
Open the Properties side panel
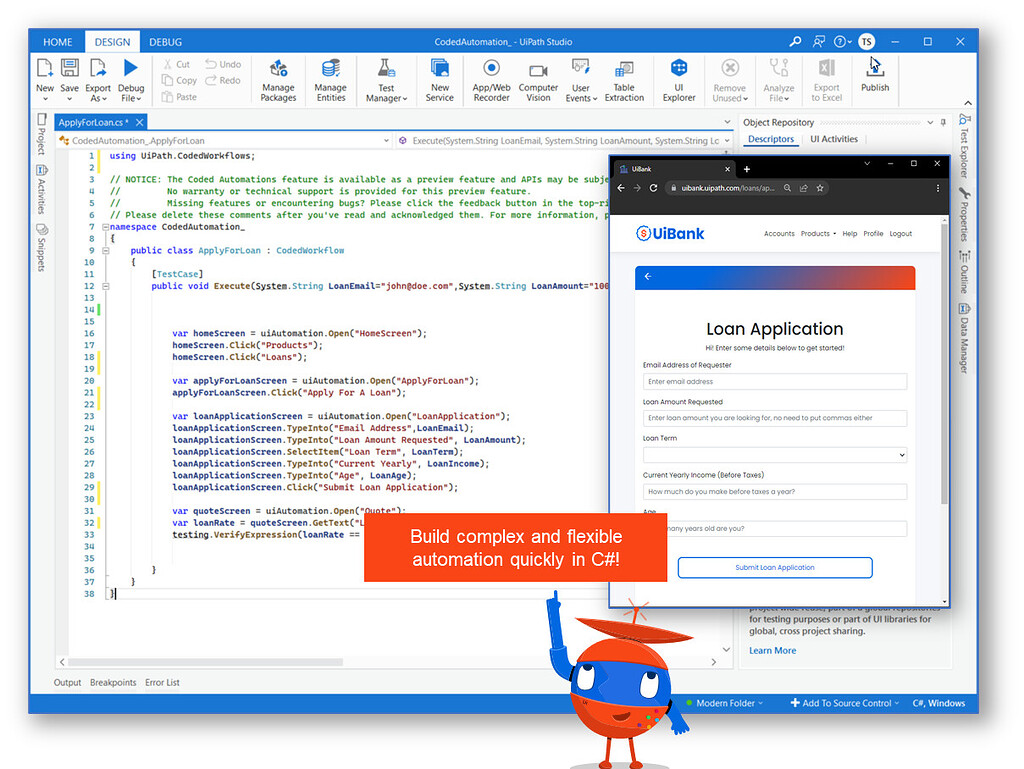point(964,215)
